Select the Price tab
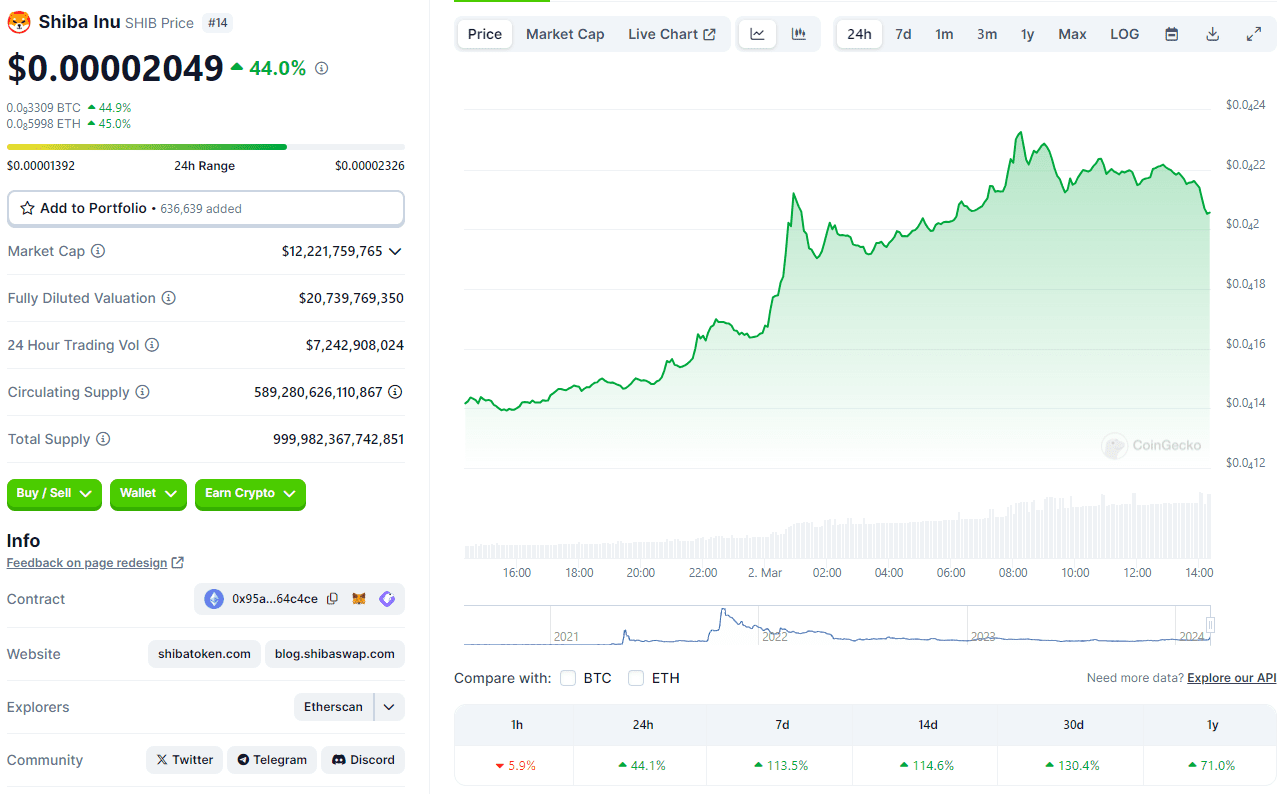Screen dimensions: 1287x794 pos(485,34)
